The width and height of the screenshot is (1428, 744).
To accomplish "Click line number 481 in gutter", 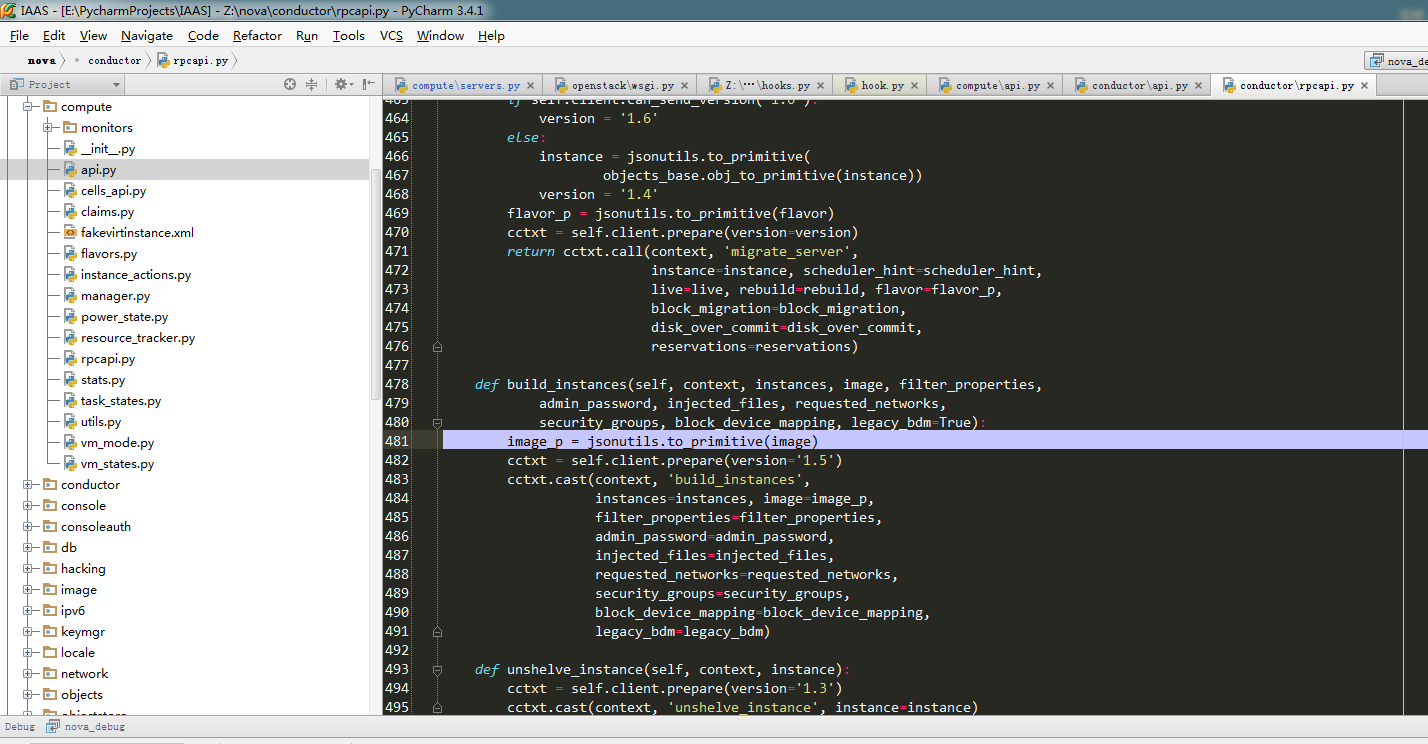I will click(397, 441).
